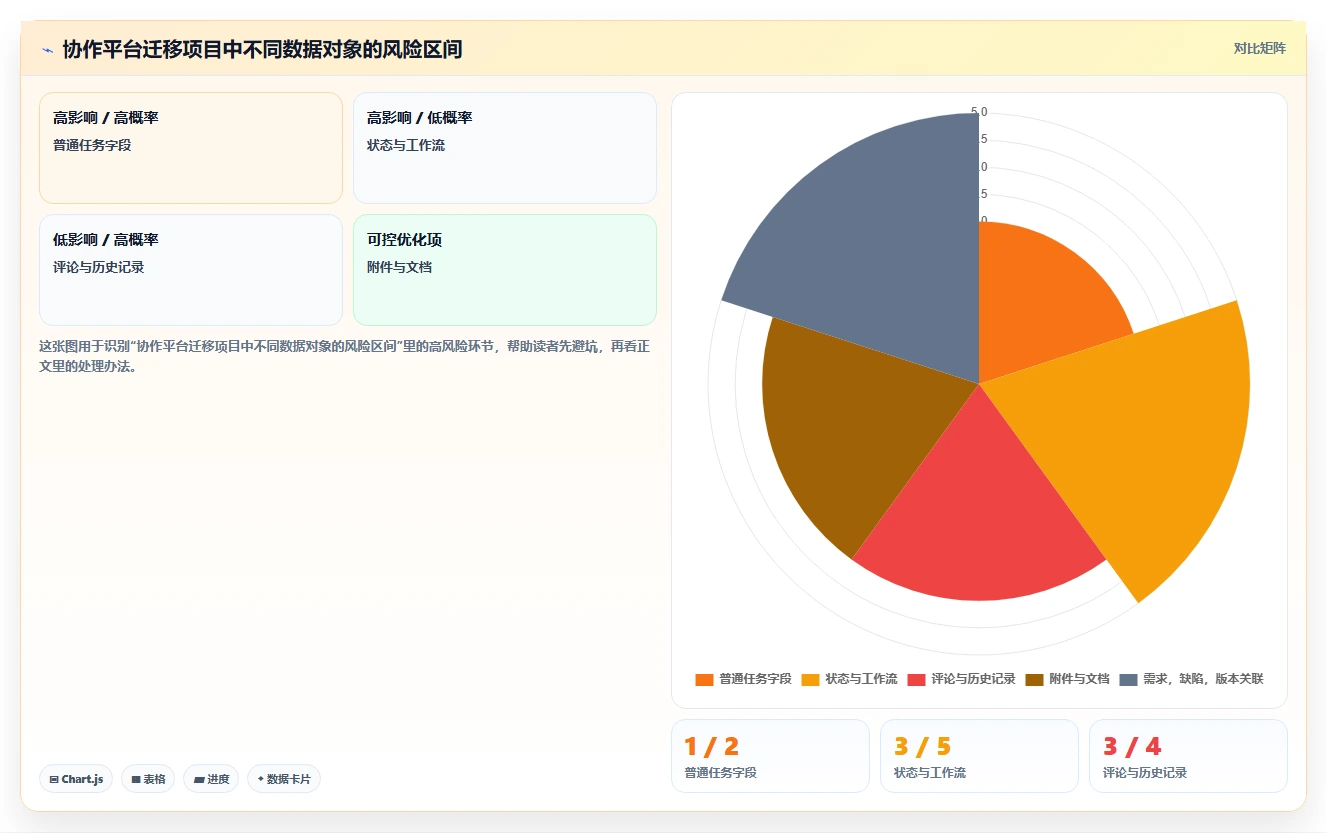Click the 表格 tag chip
The image size is (1327, 833).
point(148,779)
